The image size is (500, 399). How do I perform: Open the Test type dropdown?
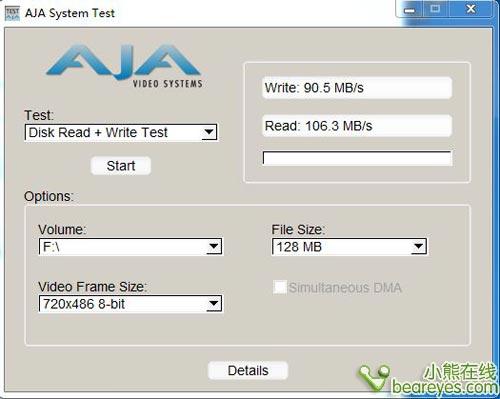(121, 133)
